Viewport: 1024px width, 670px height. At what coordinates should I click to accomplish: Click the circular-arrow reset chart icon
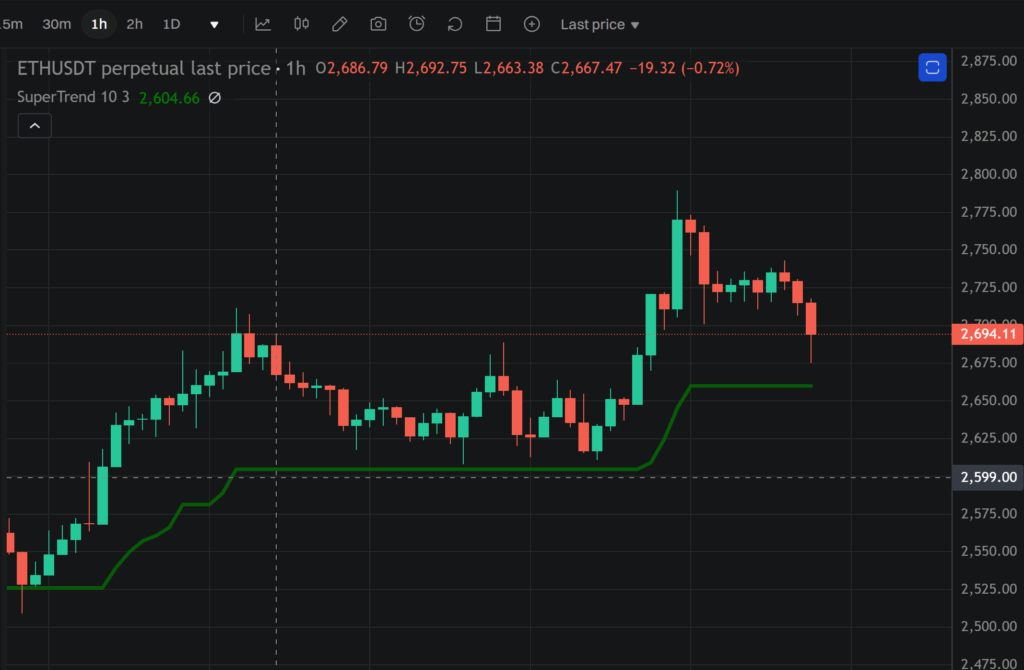coord(455,24)
